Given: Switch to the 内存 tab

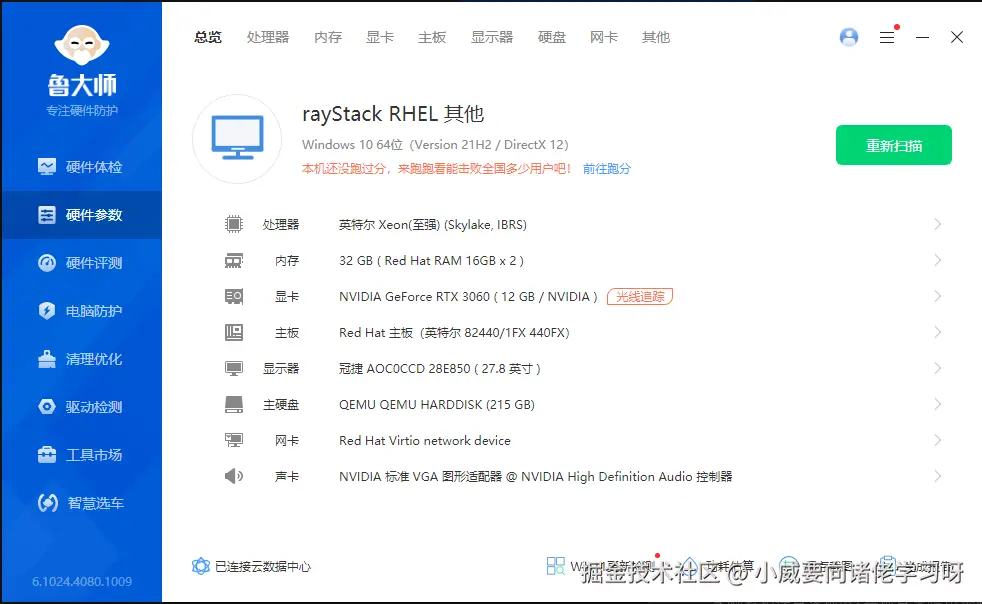Looking at the screenshot, I should point(328,38).
